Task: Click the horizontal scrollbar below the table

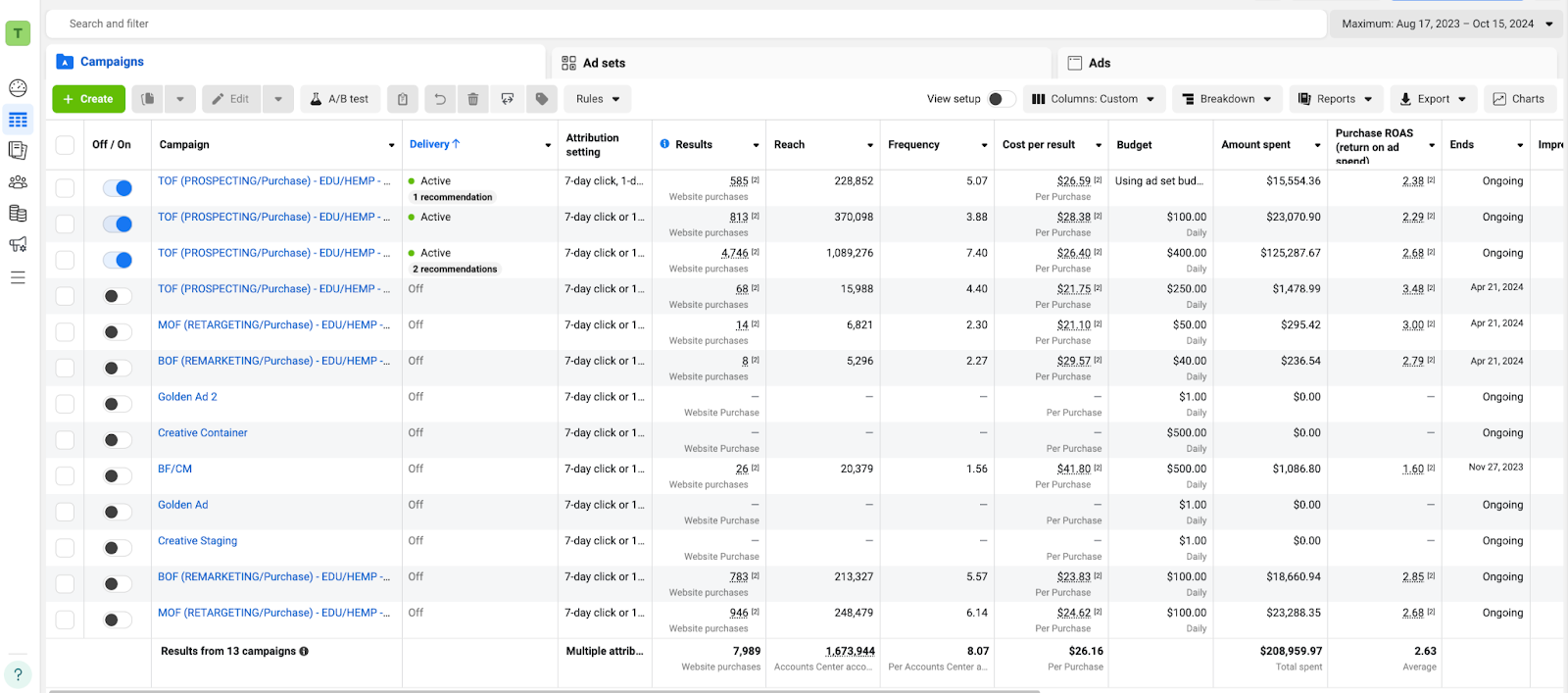Action: click(544, 690)
